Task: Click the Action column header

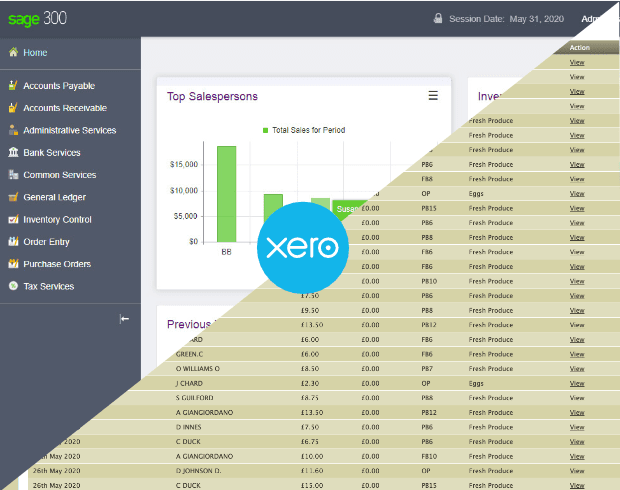Action: 579,47
